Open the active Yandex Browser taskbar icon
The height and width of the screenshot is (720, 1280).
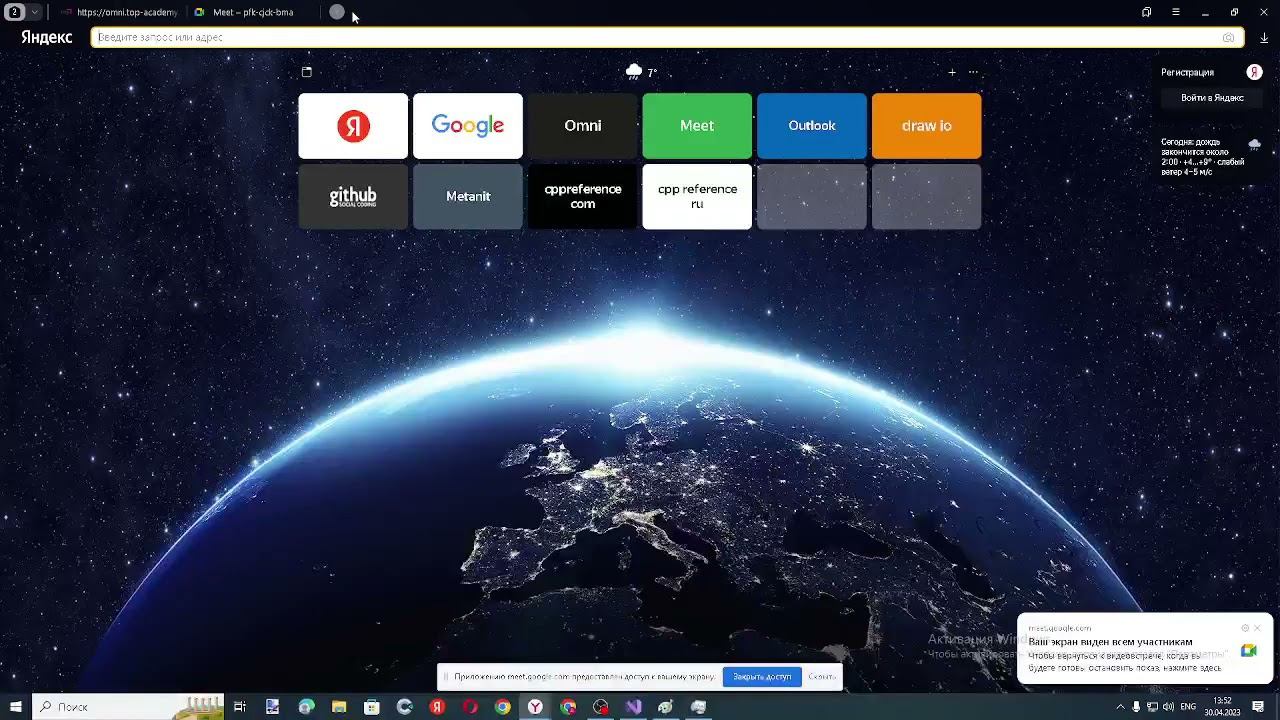(536, 707)
